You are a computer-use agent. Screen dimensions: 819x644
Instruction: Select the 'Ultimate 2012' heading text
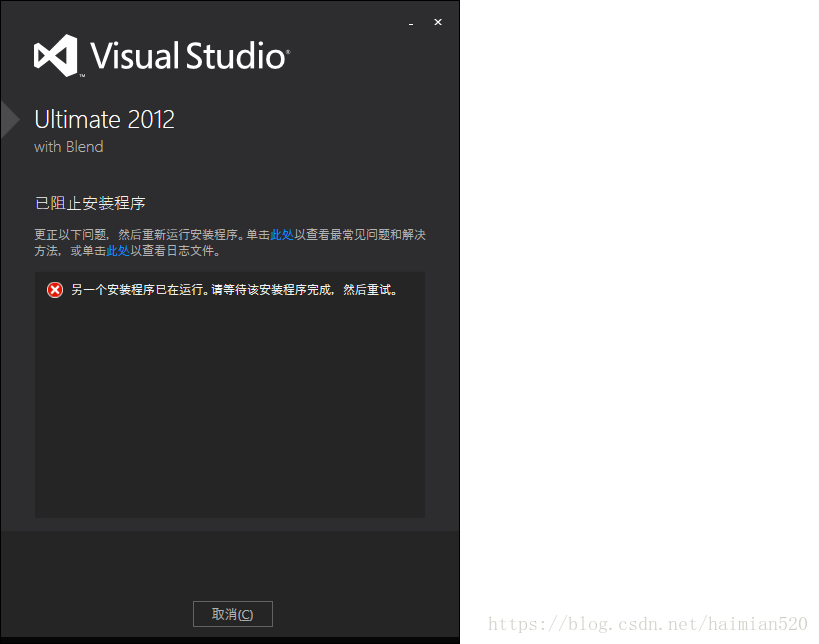[x=104, y=120]
